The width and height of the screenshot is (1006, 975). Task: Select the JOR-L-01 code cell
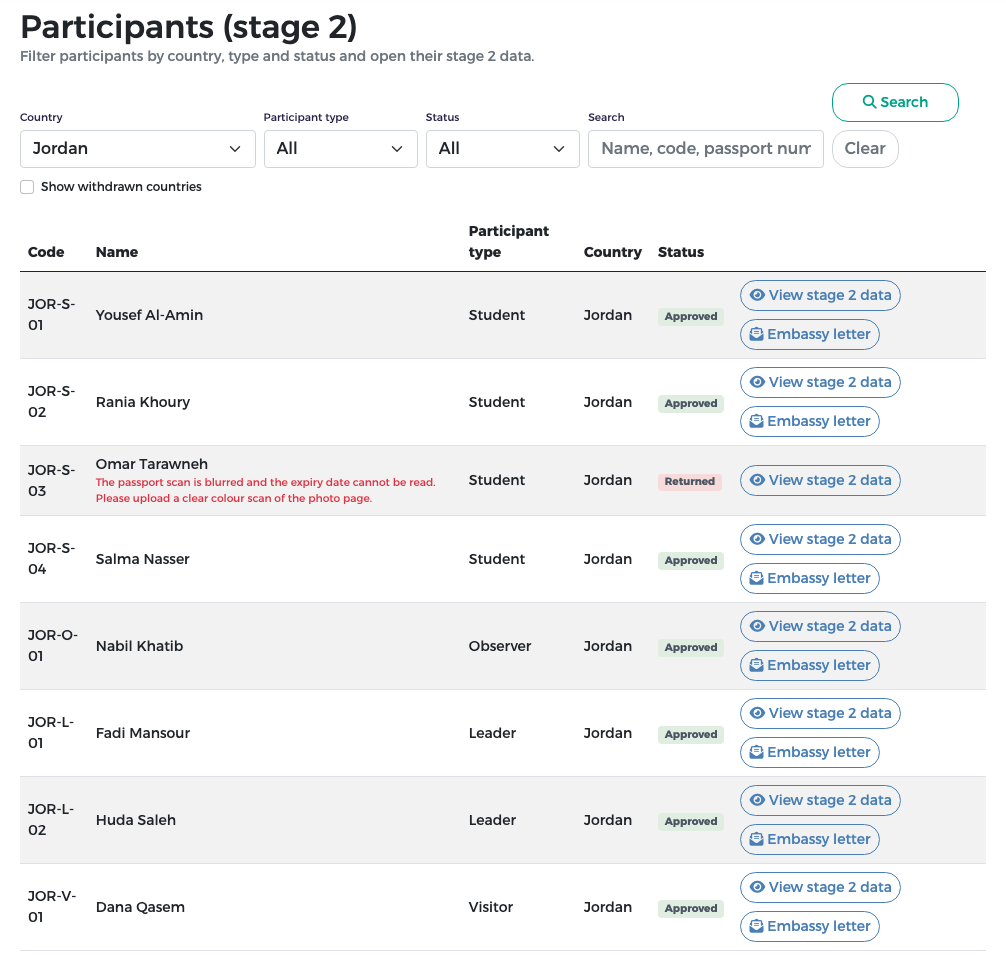(x=51, y=733)
